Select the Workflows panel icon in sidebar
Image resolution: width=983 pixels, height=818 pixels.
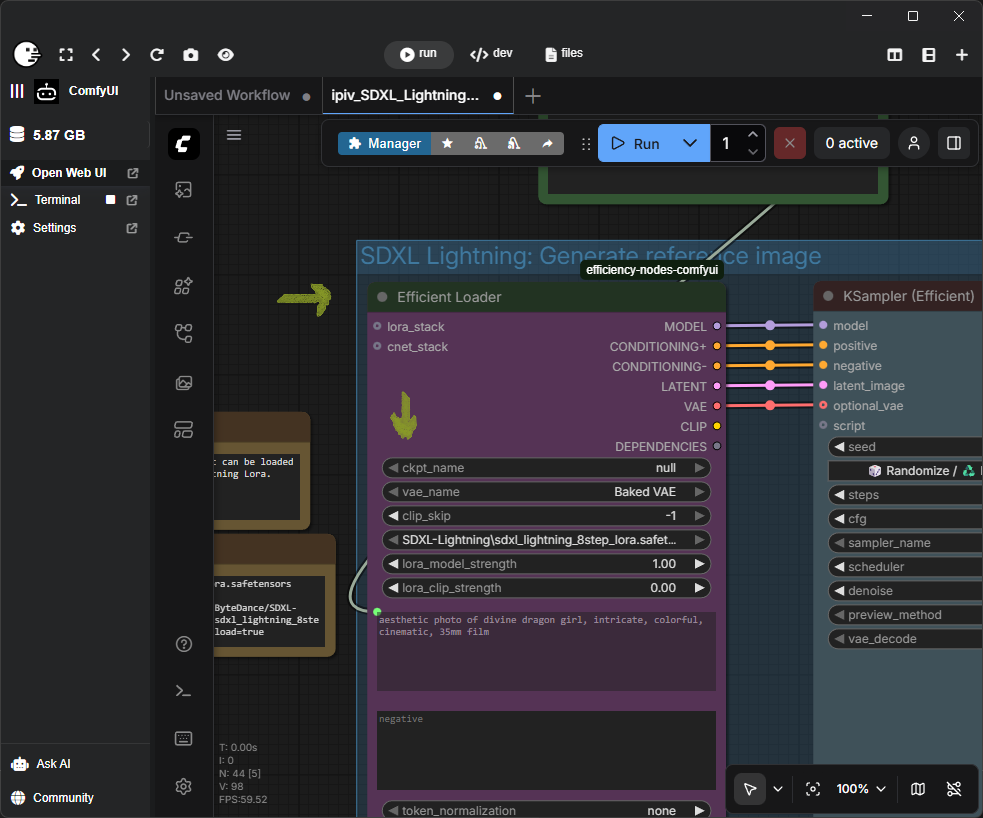pos(183,333)
